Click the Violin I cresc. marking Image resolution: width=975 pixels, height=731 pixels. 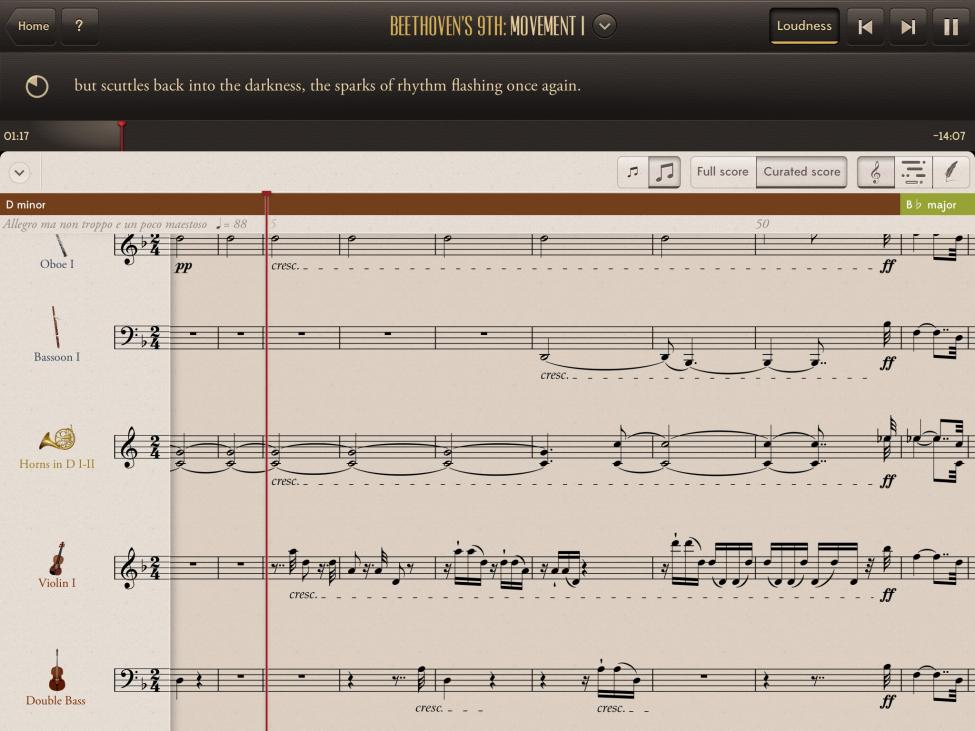tap(303, 595)
